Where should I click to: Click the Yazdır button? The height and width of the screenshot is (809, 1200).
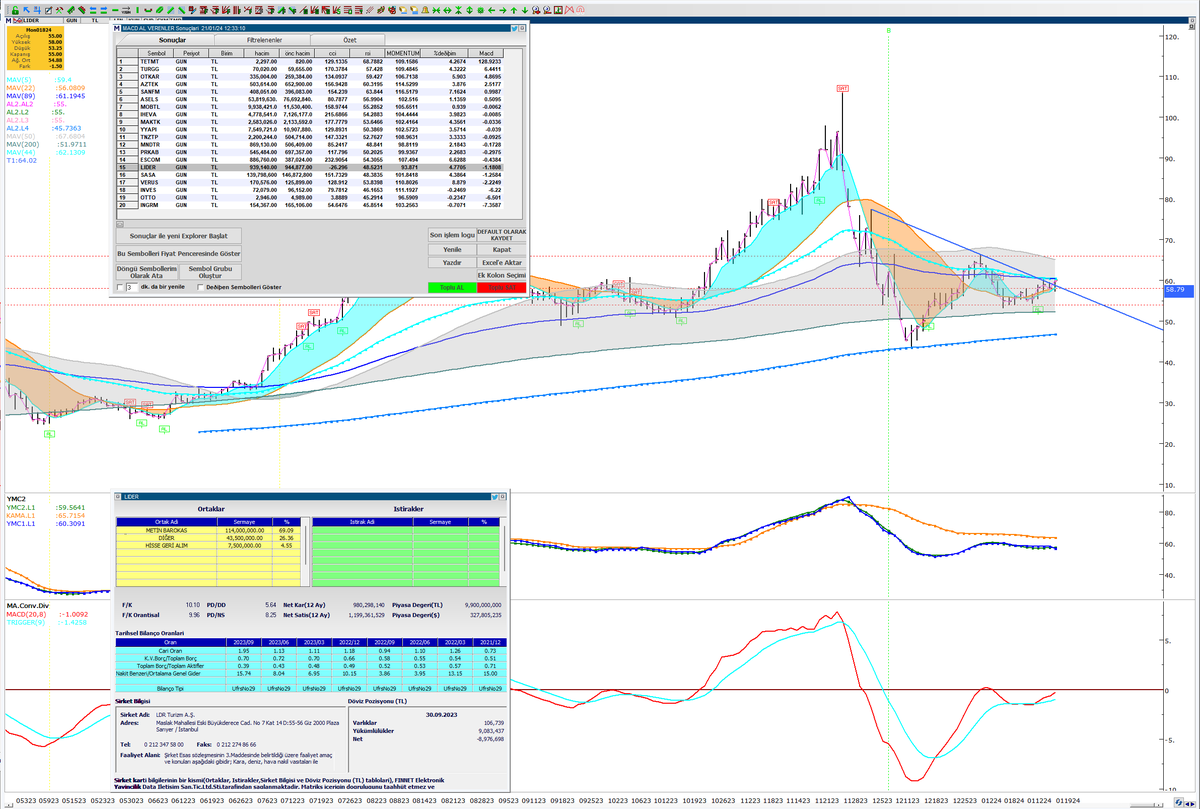coord(452,262)
